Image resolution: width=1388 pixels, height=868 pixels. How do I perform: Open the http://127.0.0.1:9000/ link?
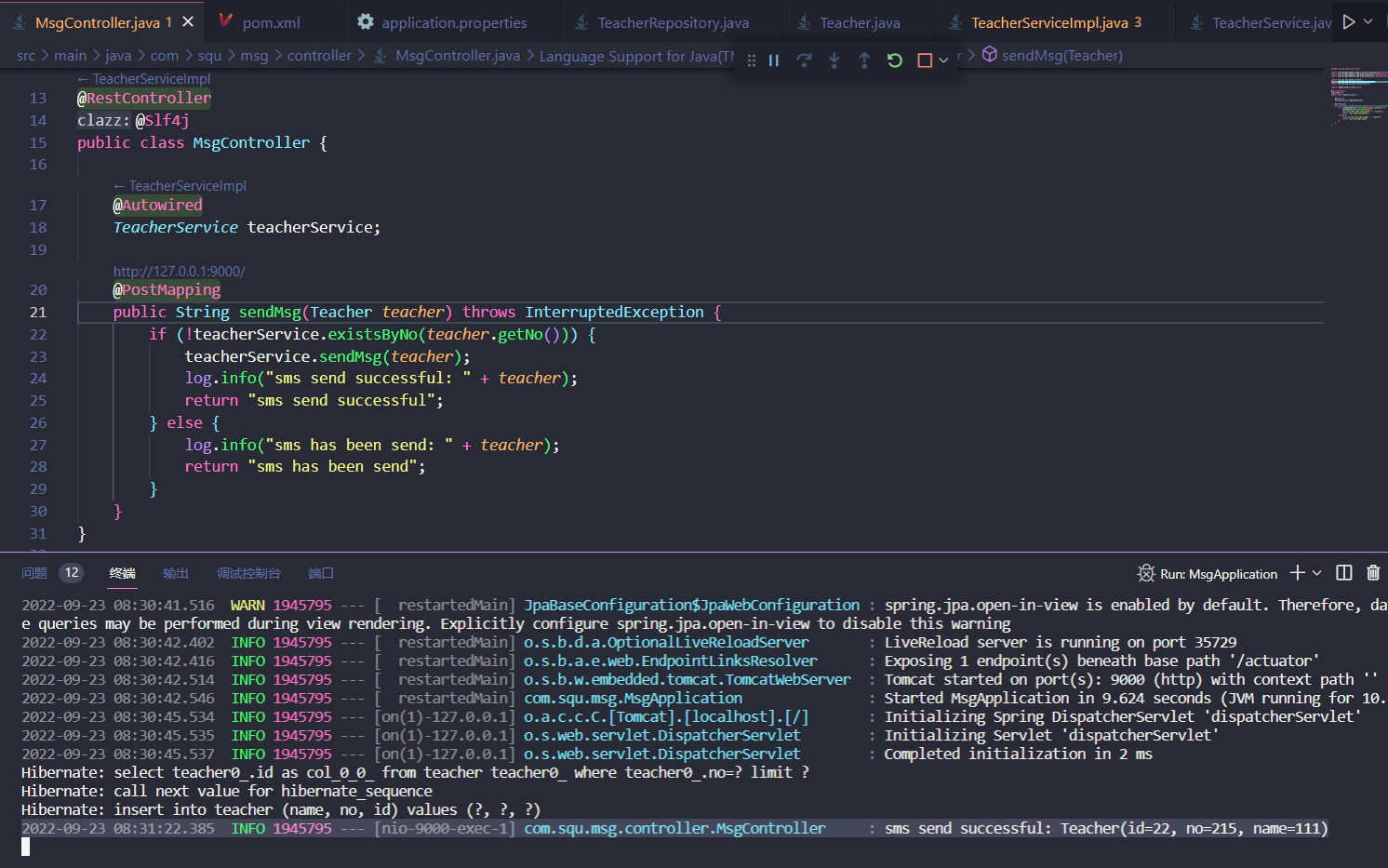point(180,272)
